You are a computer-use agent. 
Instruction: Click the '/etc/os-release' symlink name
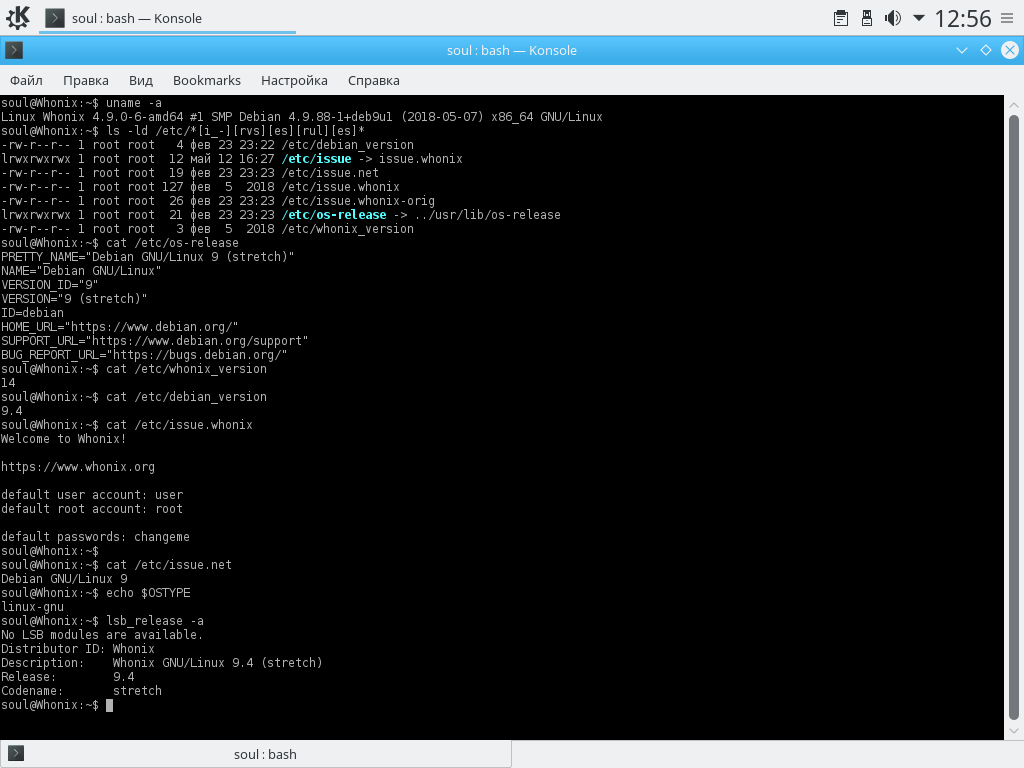coord(334,215)
